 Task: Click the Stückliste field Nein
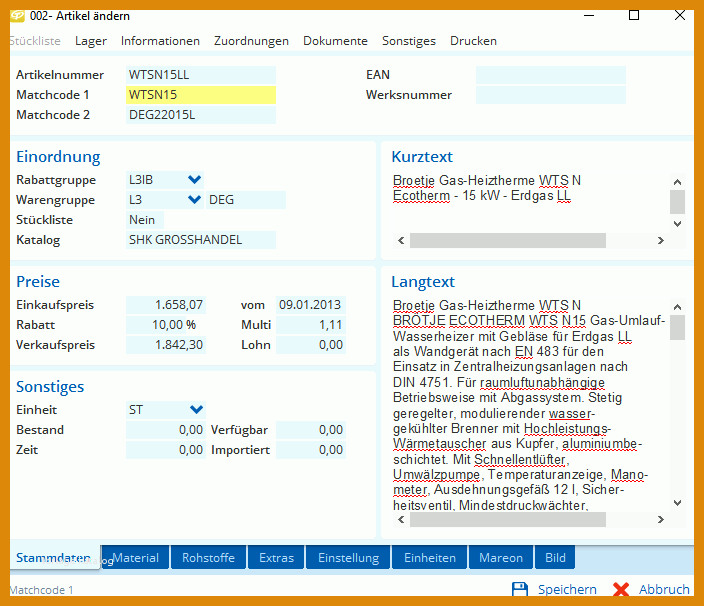point(145,220)
